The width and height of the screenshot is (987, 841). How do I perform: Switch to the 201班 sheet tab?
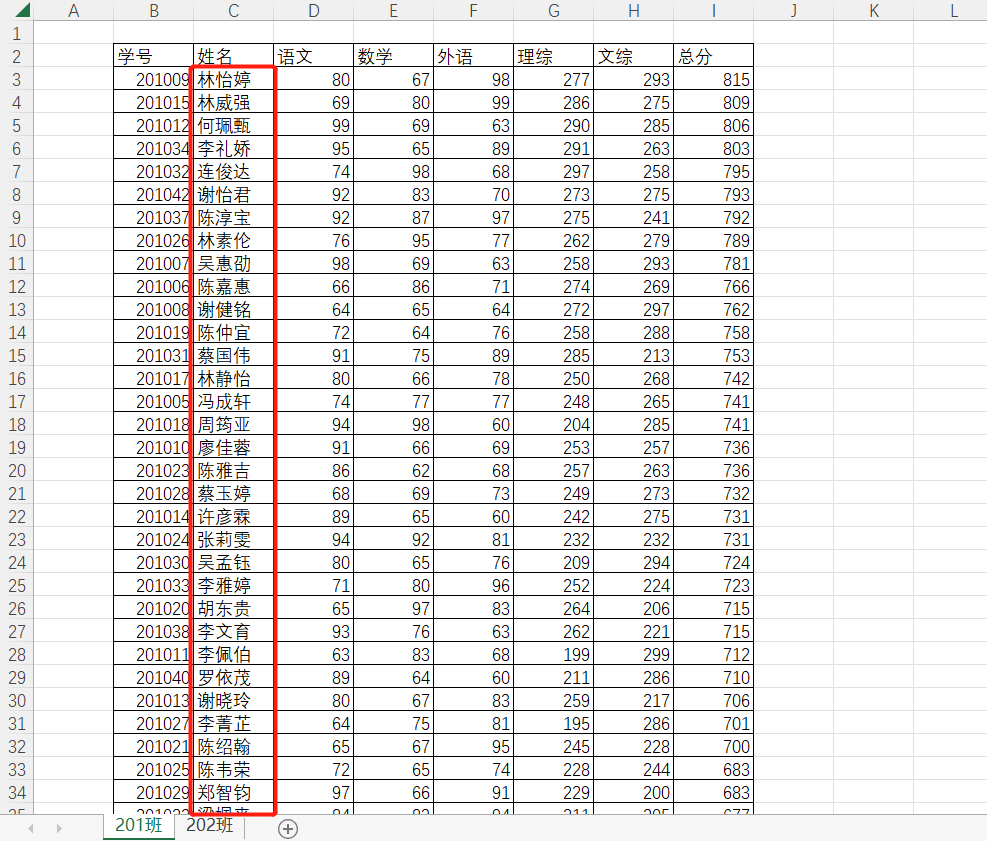tap(138, 827)
